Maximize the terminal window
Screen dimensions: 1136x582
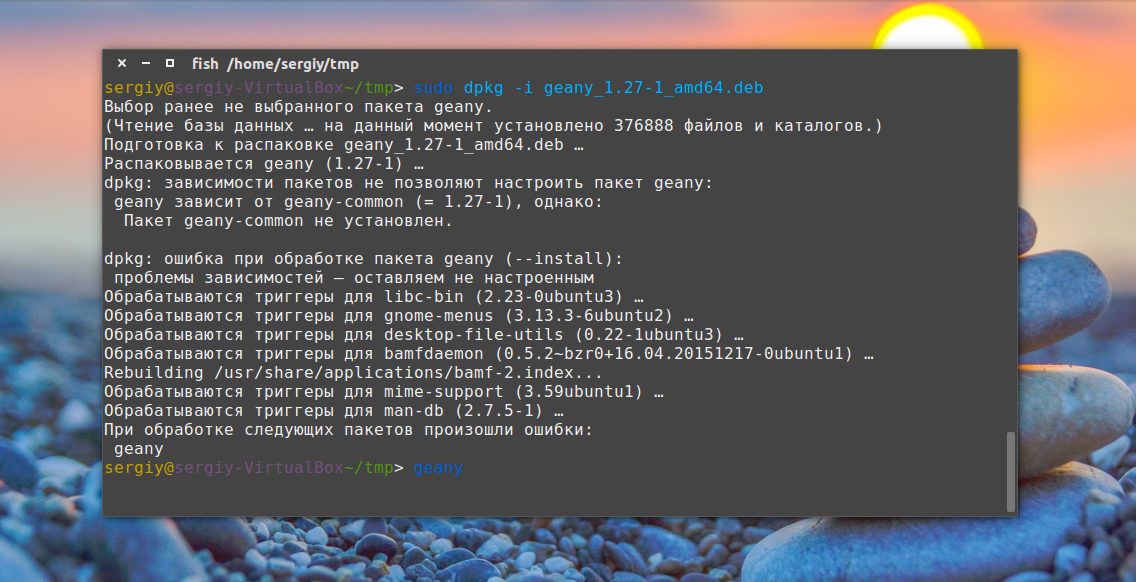coord(169,63)
